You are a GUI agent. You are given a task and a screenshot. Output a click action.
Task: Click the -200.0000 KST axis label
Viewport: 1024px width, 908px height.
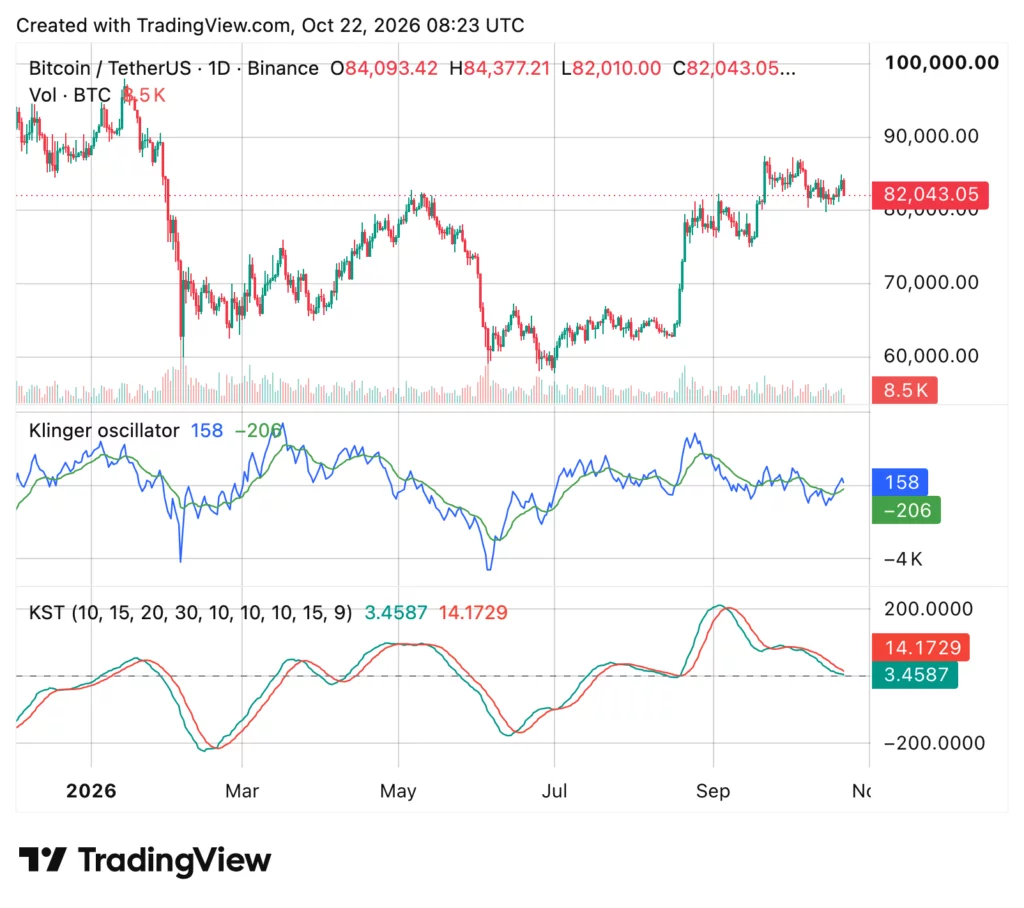pos(934,743)
